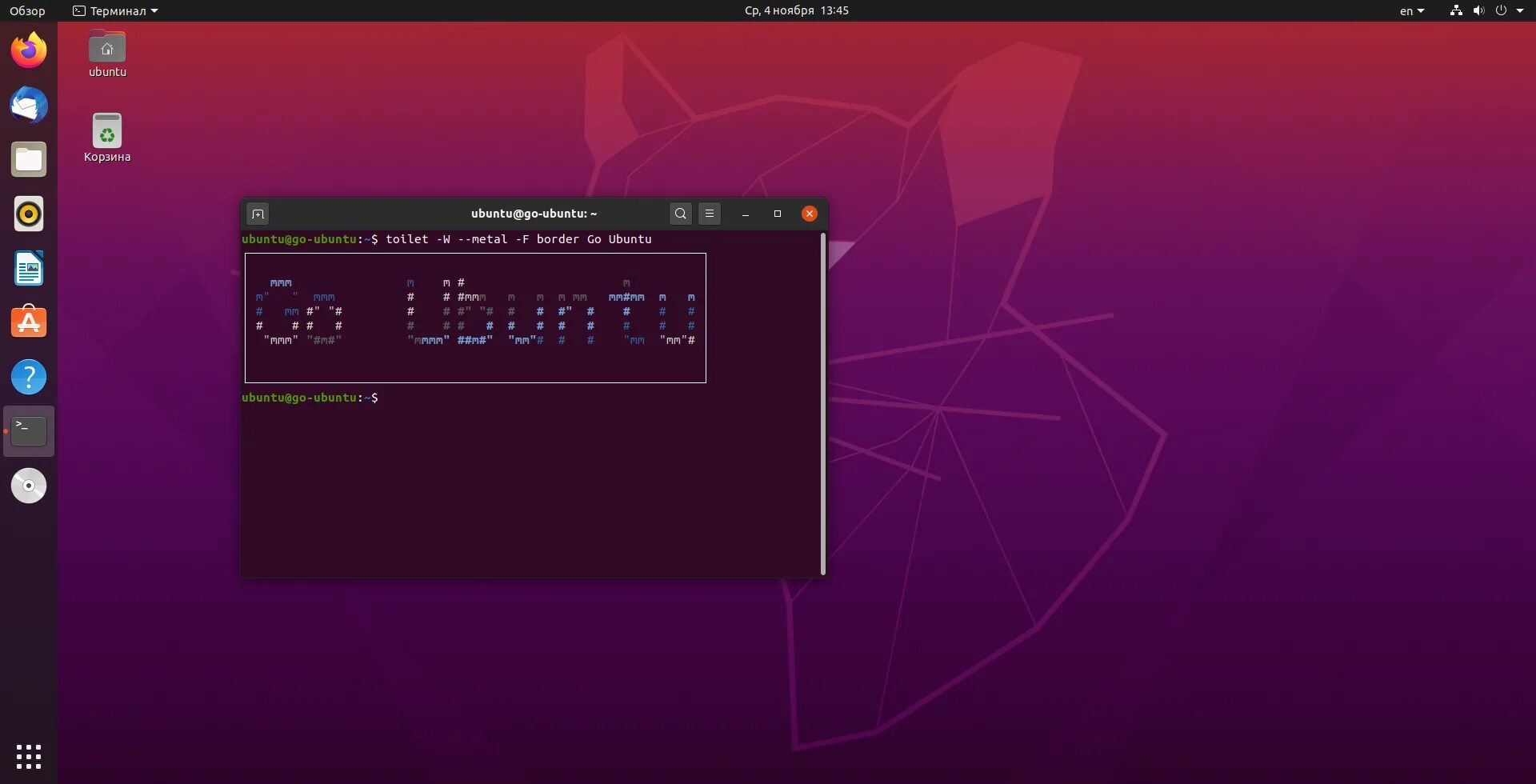Open Ubuntu Software store
1536x784 pixels.
(29, 322)
